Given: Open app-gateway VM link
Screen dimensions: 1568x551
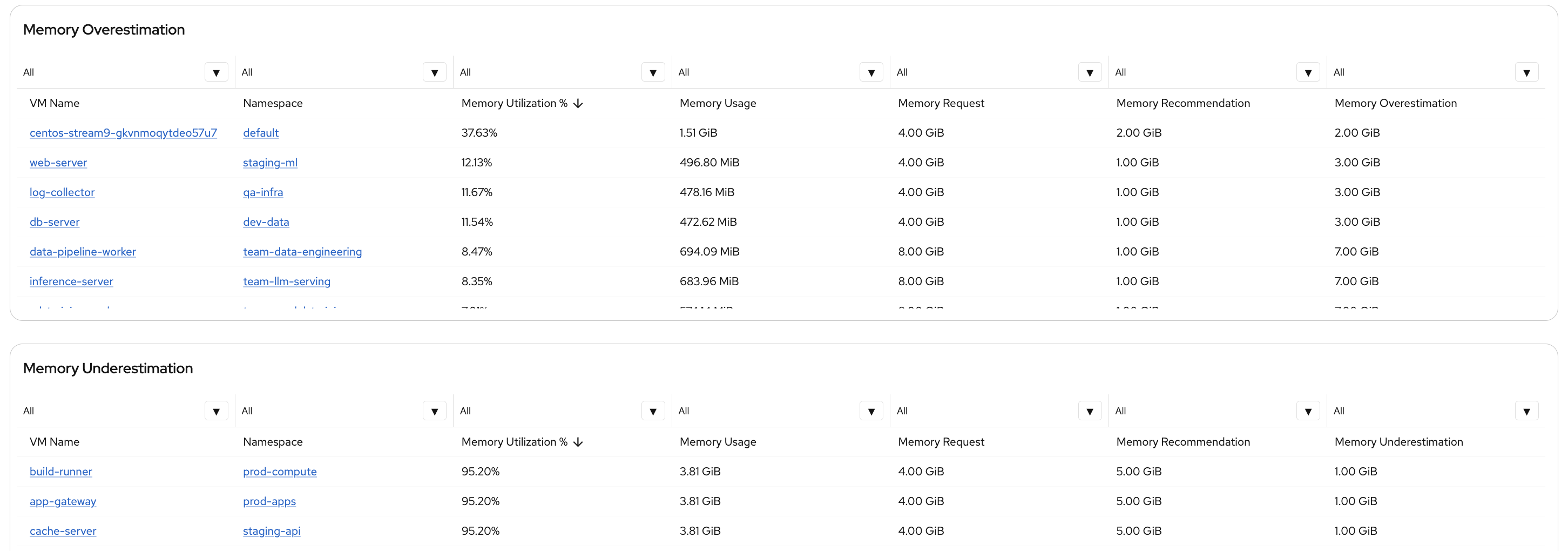Looking at the screenshot, I should click(x=63, y=502).
